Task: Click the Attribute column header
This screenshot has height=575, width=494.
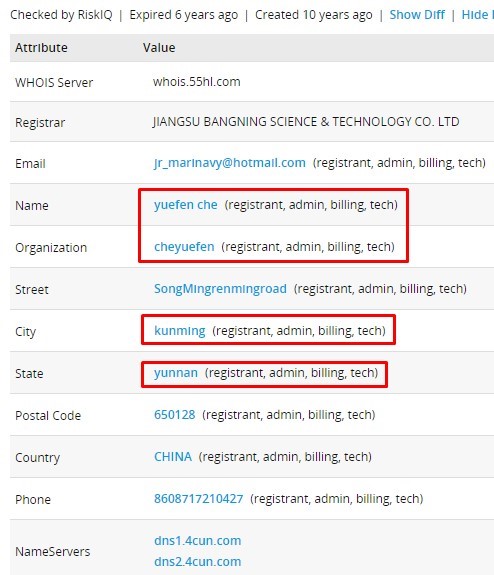Action: 41,48
